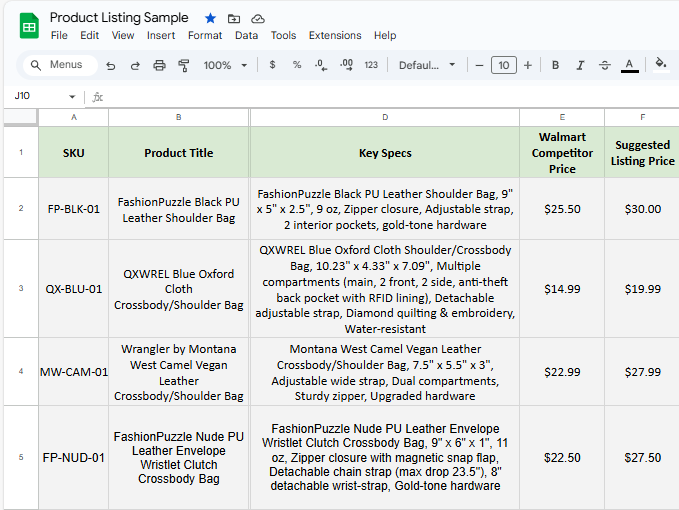Toggle bold formatting
679x510 pixels.
(555, 65)
